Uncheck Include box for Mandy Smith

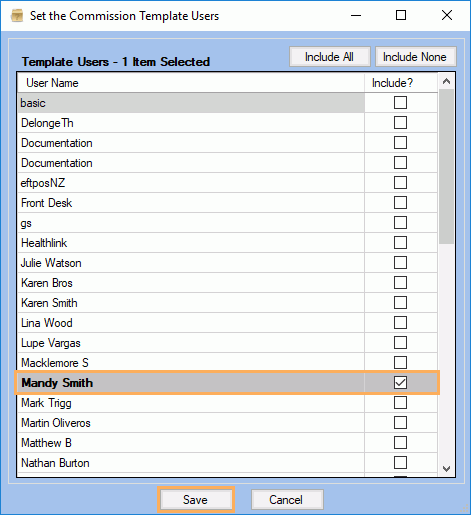(400, 383)
